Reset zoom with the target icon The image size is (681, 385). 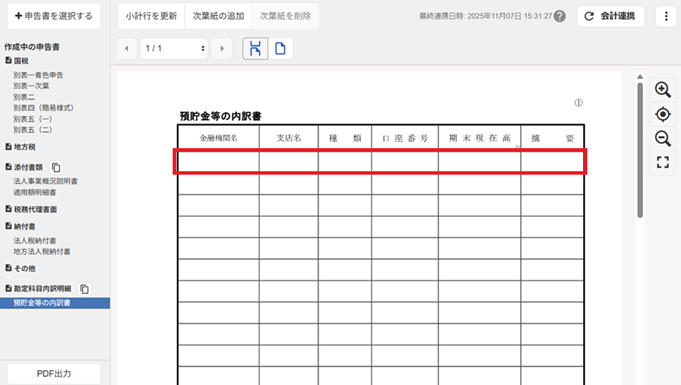coord(663,114)
